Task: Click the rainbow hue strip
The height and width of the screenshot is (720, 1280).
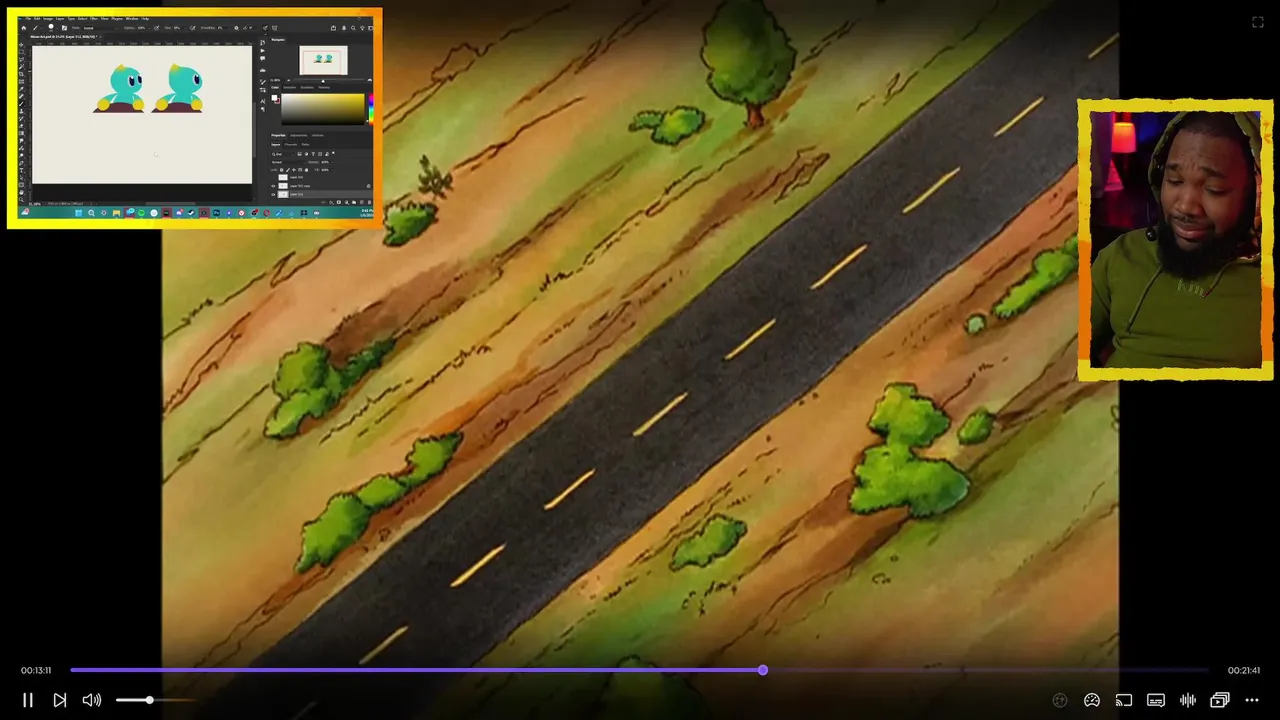Action: [371, 108]
